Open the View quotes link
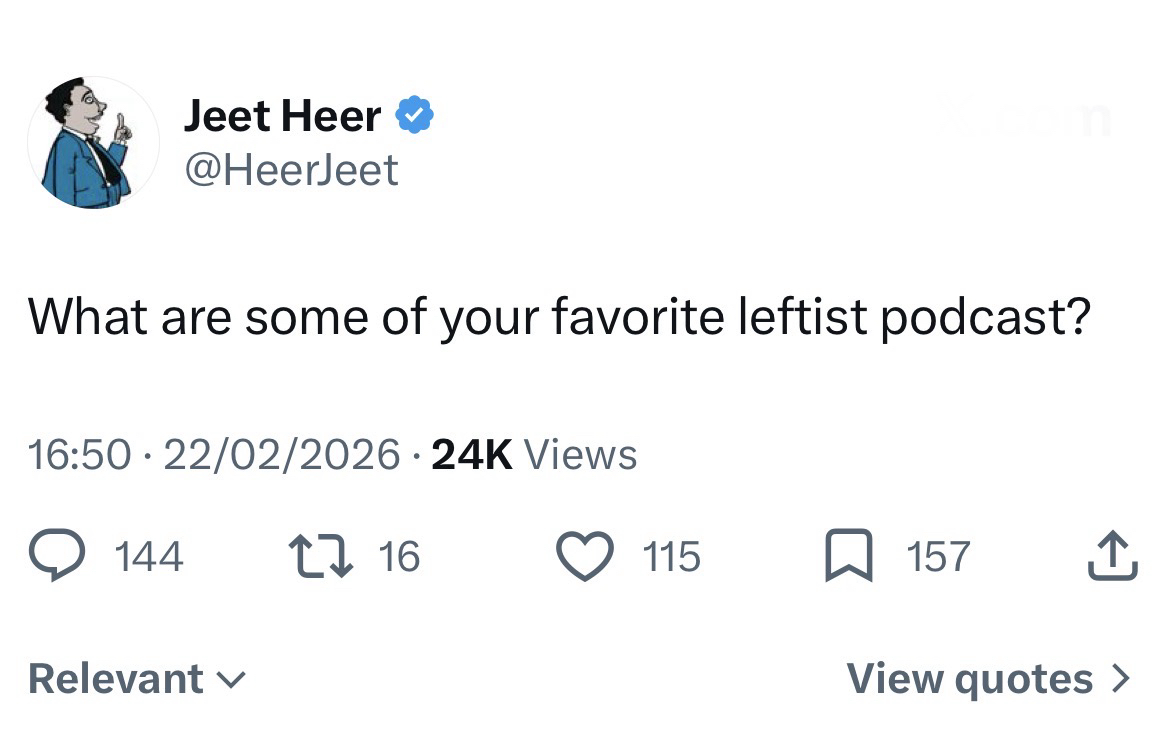 (969, 679)
